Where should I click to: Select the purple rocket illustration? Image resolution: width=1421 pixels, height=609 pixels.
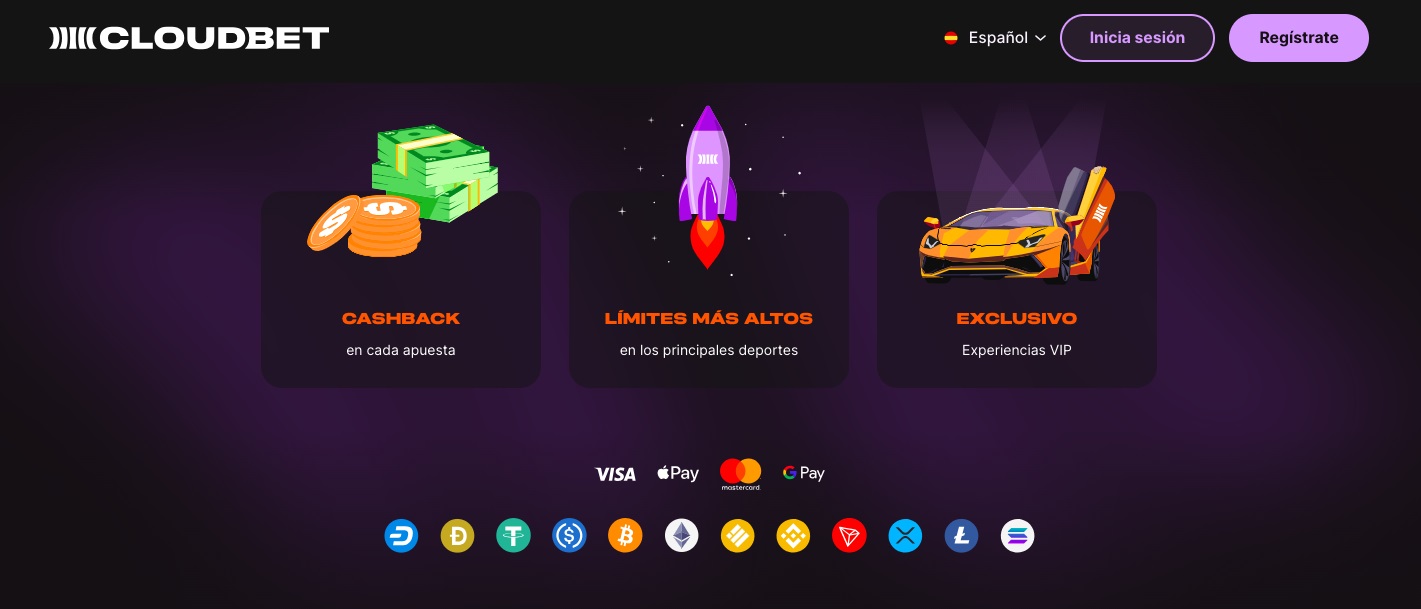click(707, 187)
